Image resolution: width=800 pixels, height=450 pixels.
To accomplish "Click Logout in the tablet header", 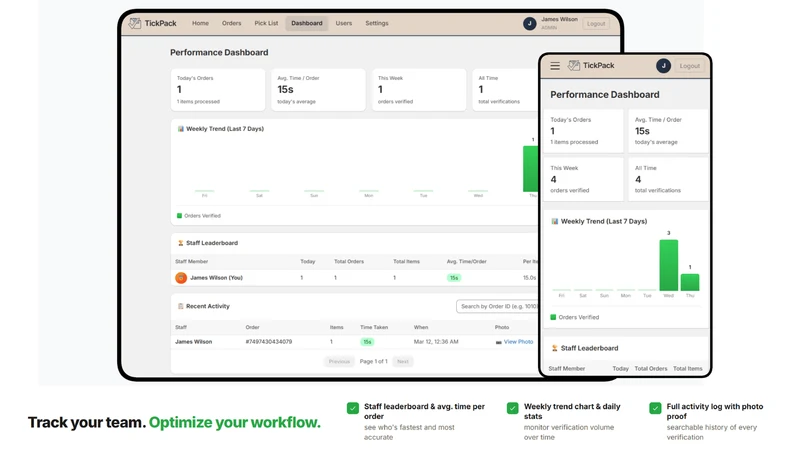I will click(596, 23).
